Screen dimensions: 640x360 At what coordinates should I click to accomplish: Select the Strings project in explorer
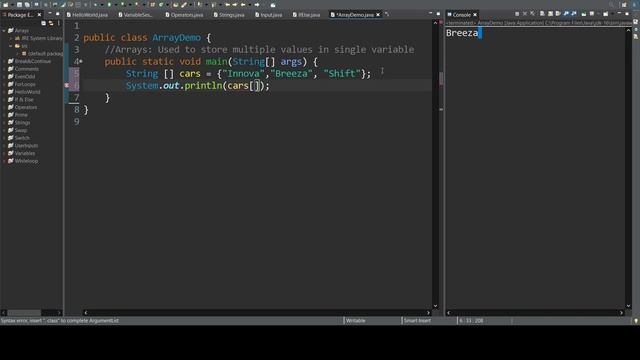pyautogui.click(x=22, y=122)
